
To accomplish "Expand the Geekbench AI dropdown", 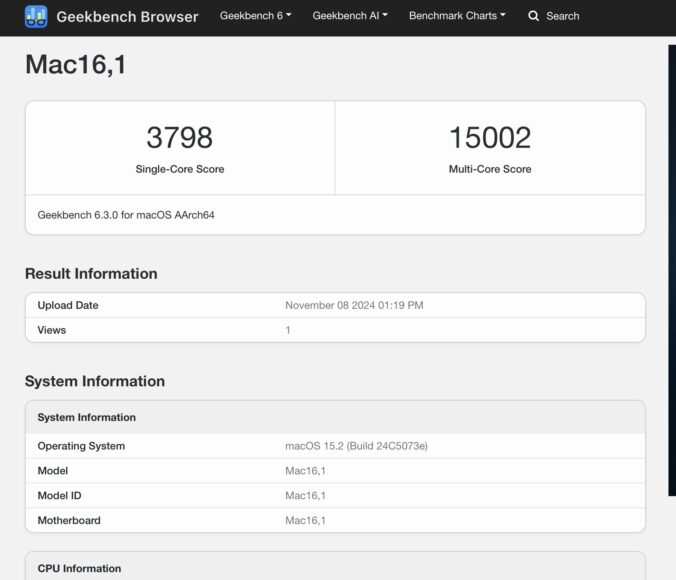I will click(350, 16).
